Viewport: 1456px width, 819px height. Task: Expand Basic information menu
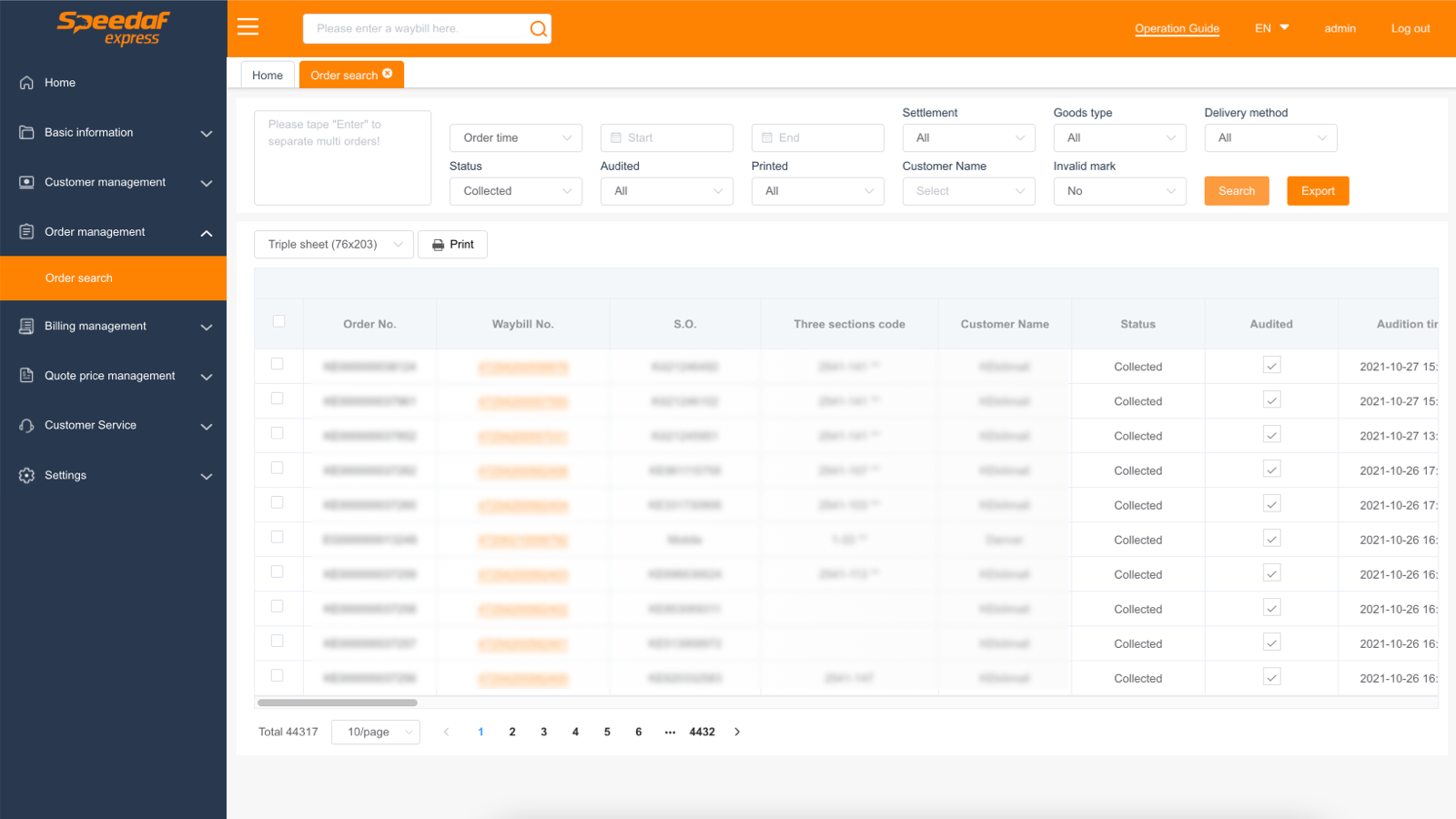pos(207,134)
